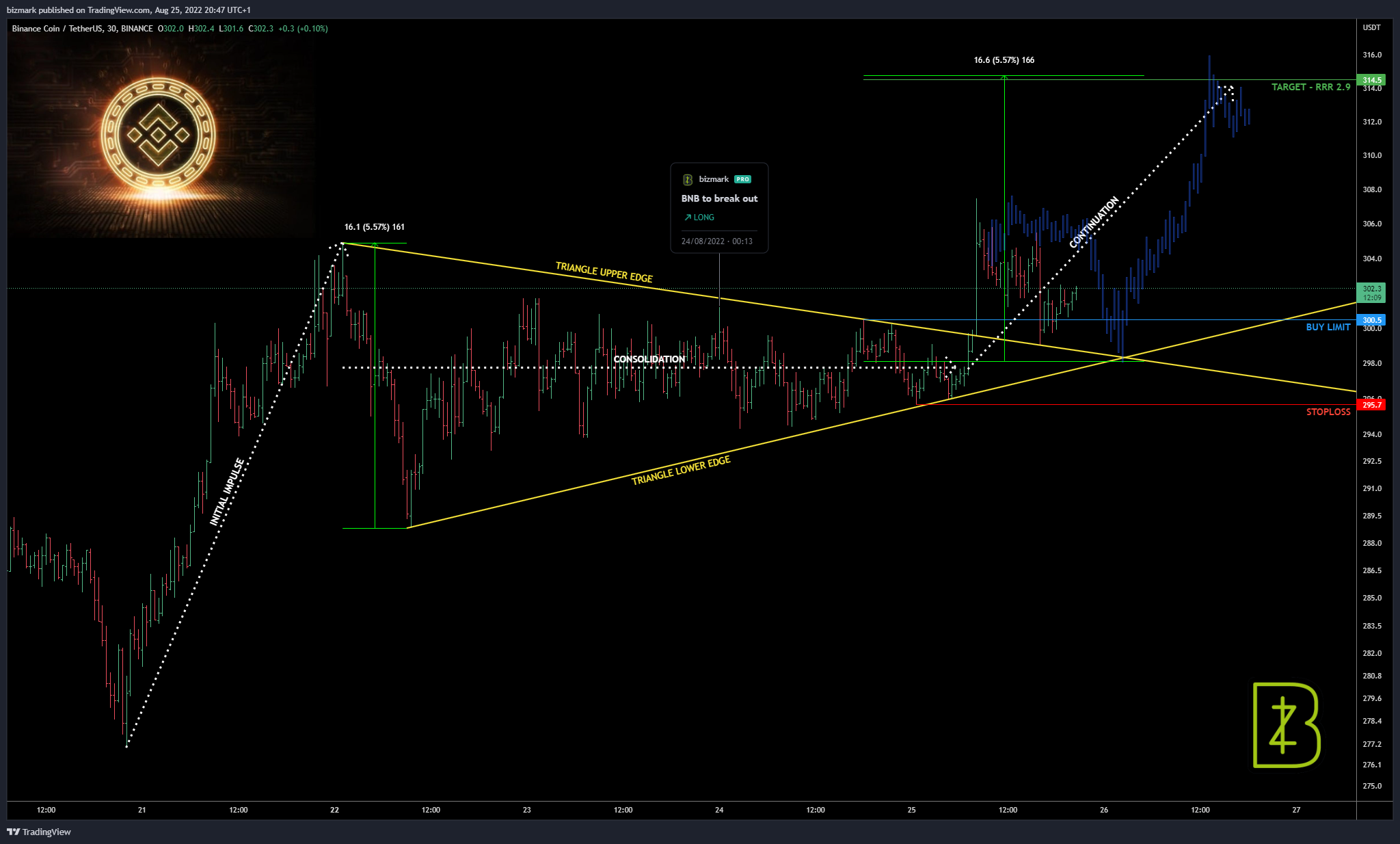The image size is (1400, 844).
Task: Click the low value L301.6
Action: point(231,29)
